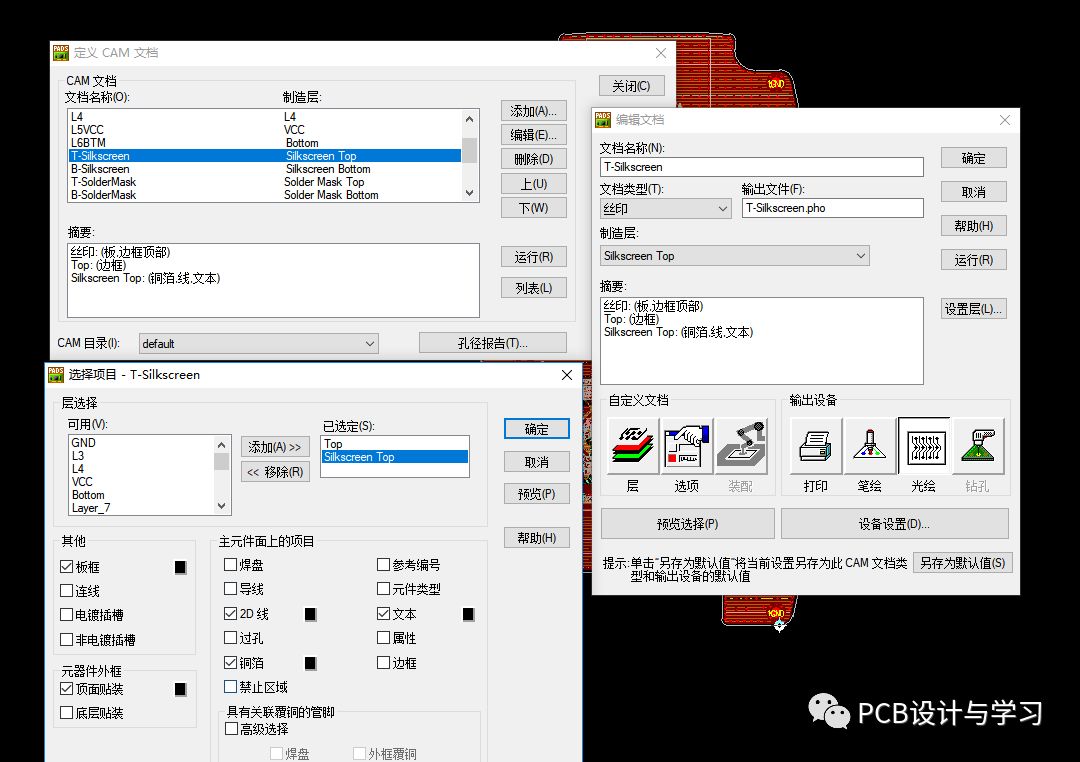This screenshot has width=1080, height=762.
Task: Select the 打印 (Print) output device icon
Action: point(816,446)
